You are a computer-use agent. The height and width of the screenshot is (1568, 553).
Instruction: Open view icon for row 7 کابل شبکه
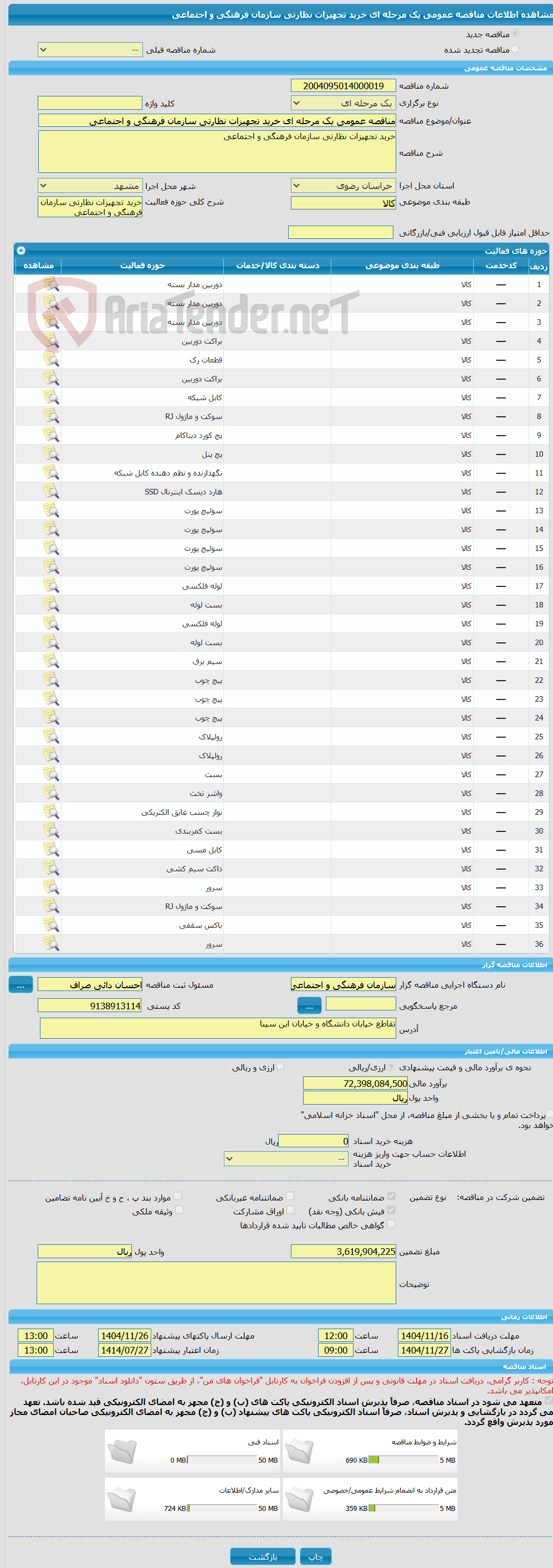pos(51,397)
